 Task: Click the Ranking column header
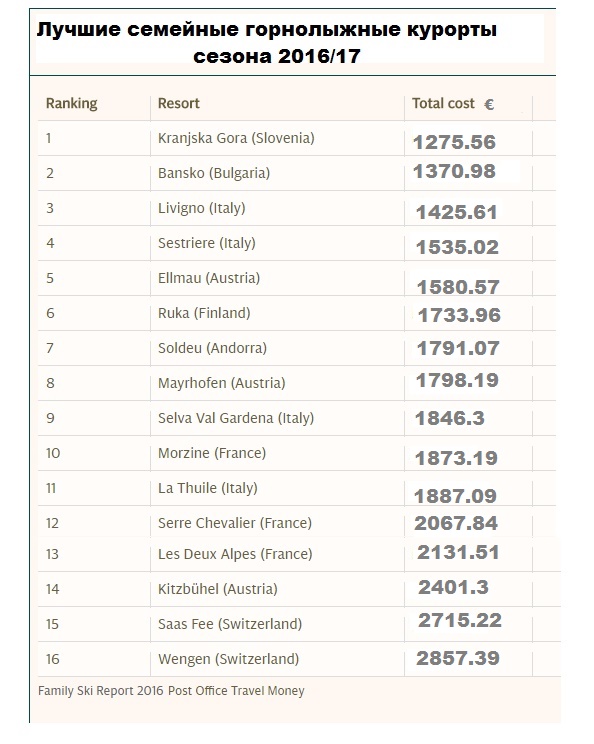point(71,103)
